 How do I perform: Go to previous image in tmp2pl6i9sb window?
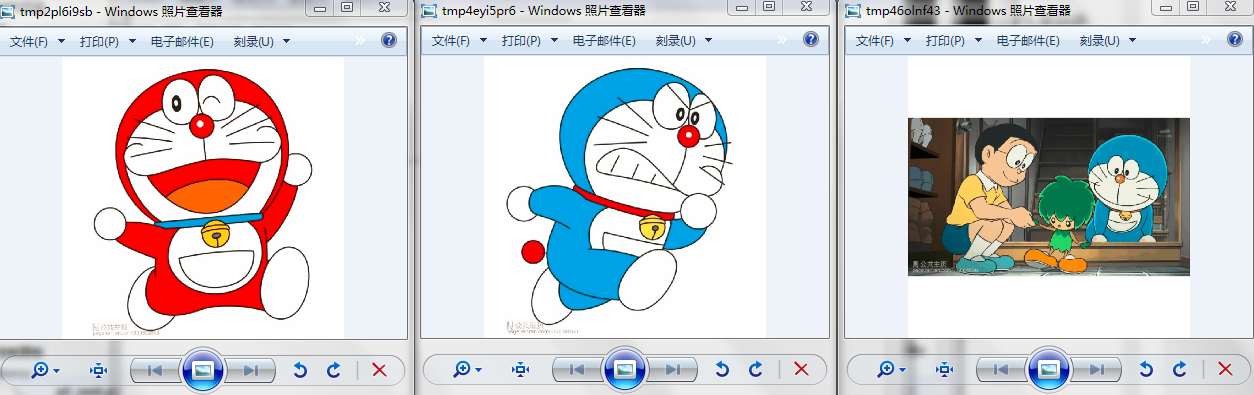coord(155,370)
